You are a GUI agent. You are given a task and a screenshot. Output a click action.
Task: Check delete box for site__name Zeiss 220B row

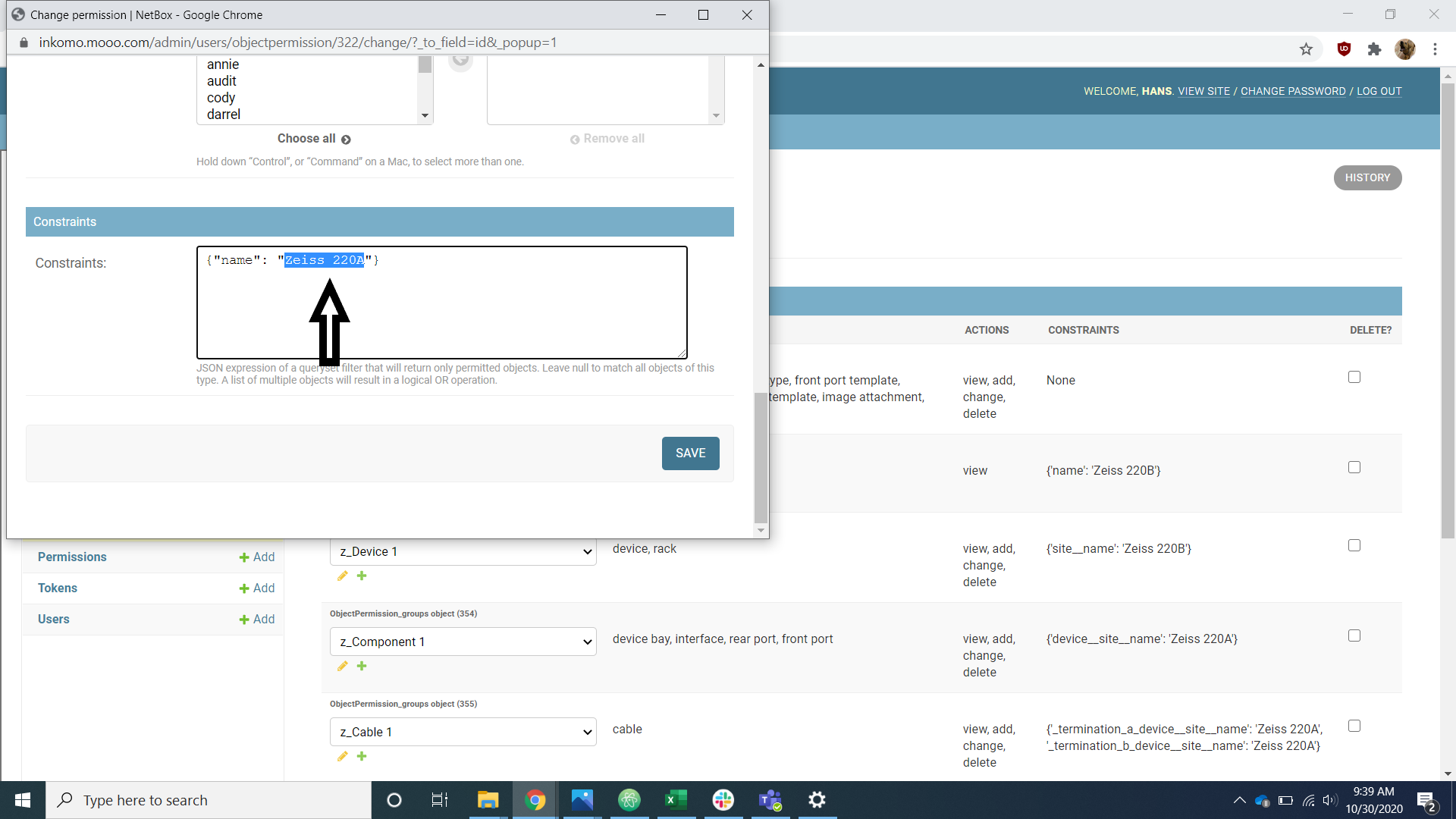click(x=1354, y=546)
